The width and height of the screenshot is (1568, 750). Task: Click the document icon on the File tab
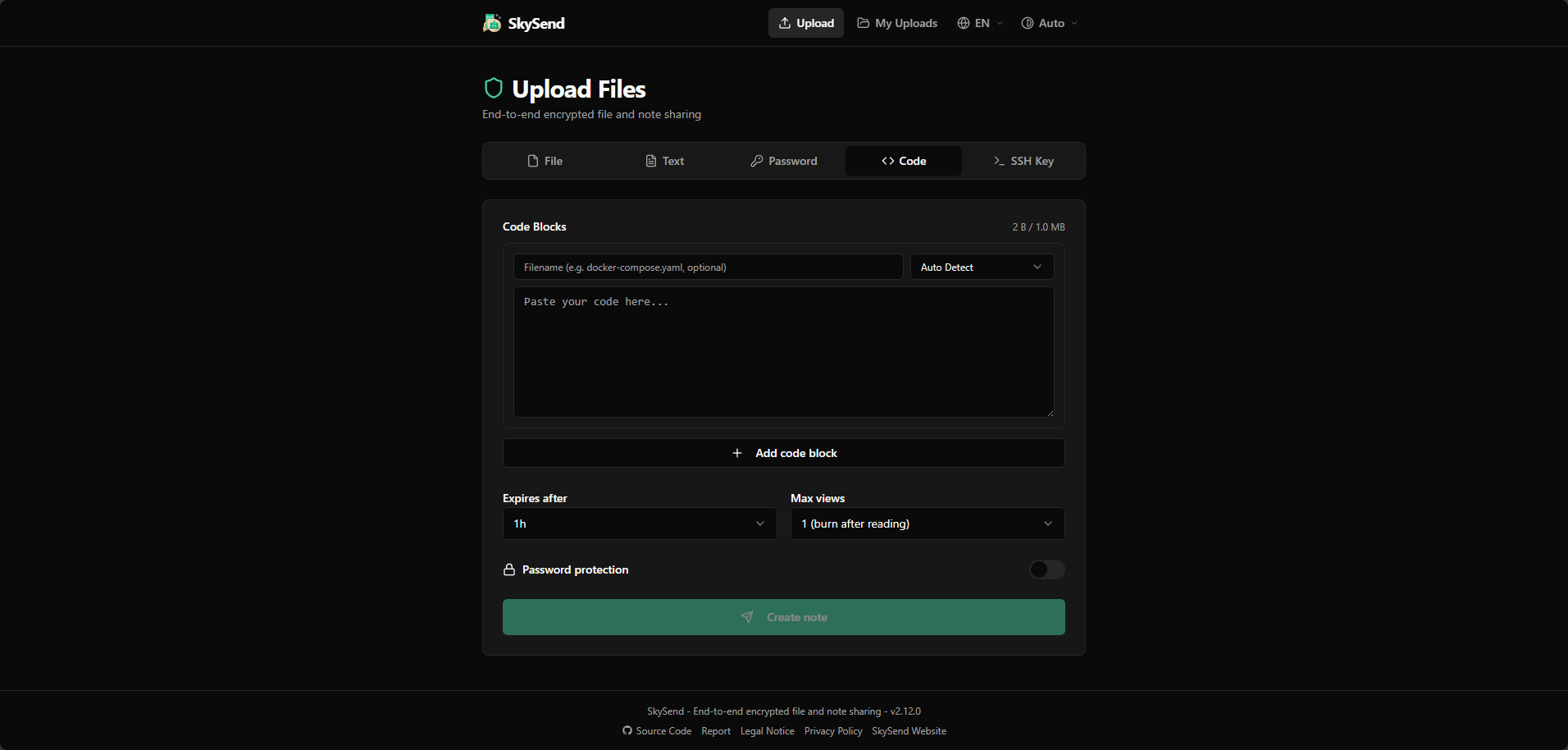[533, 161]
